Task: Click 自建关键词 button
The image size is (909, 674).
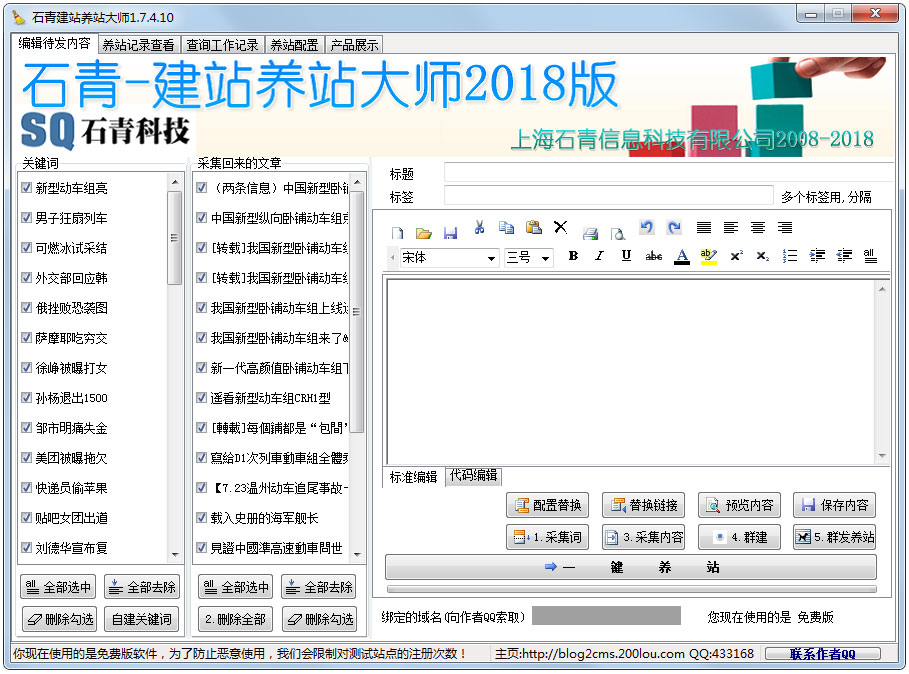Action: point(141,619)
